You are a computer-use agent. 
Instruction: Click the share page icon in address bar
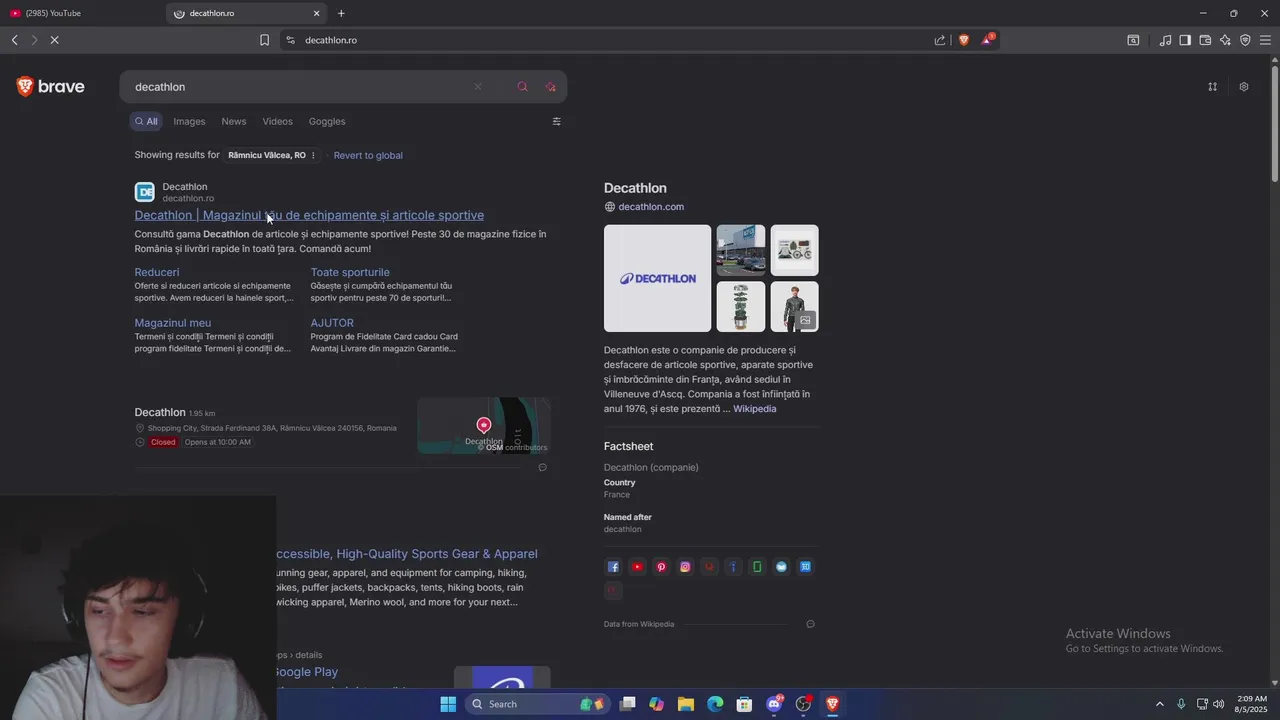[x=940, y=40]
